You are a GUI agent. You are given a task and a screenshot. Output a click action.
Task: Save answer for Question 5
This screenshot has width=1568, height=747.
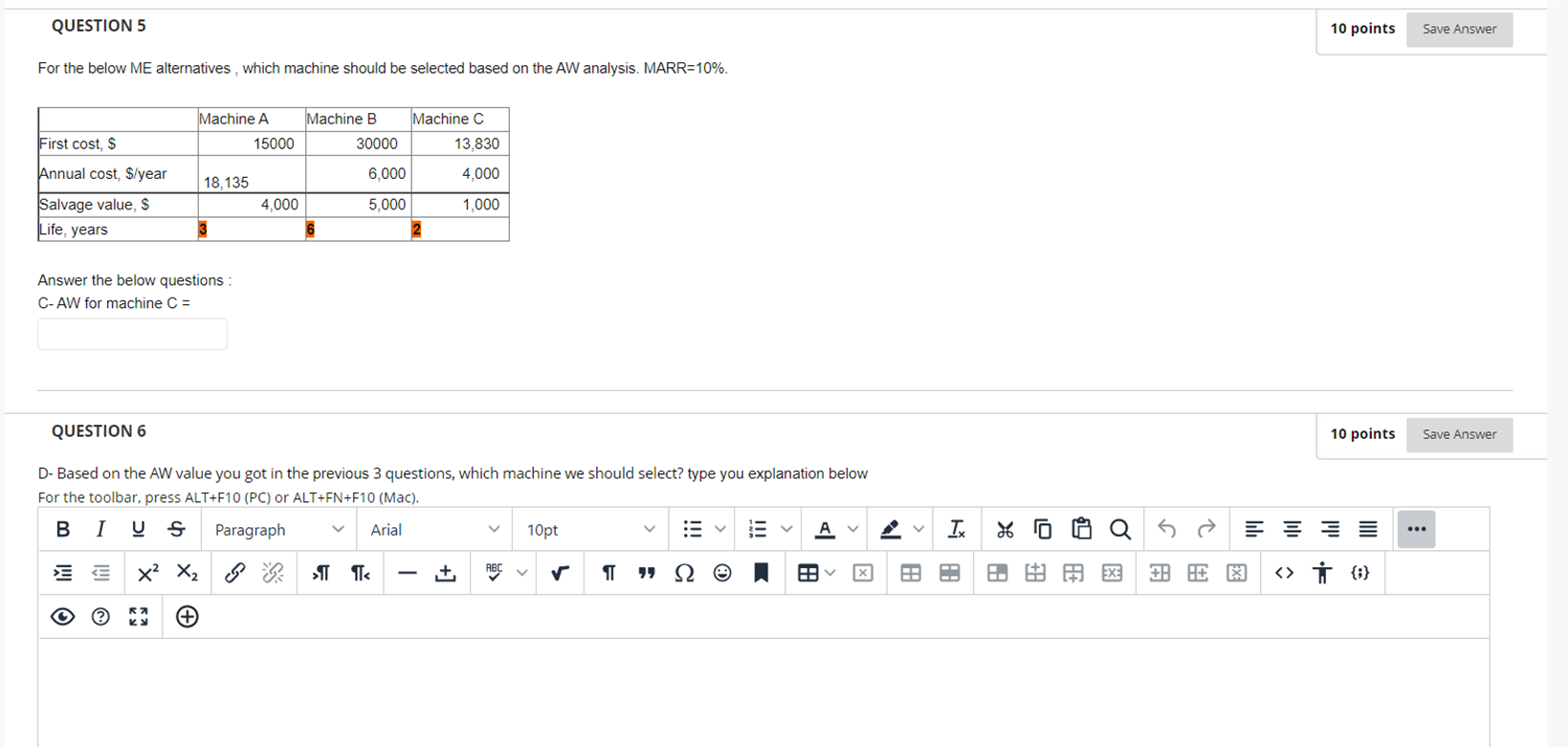click(x=1459, y=30)
